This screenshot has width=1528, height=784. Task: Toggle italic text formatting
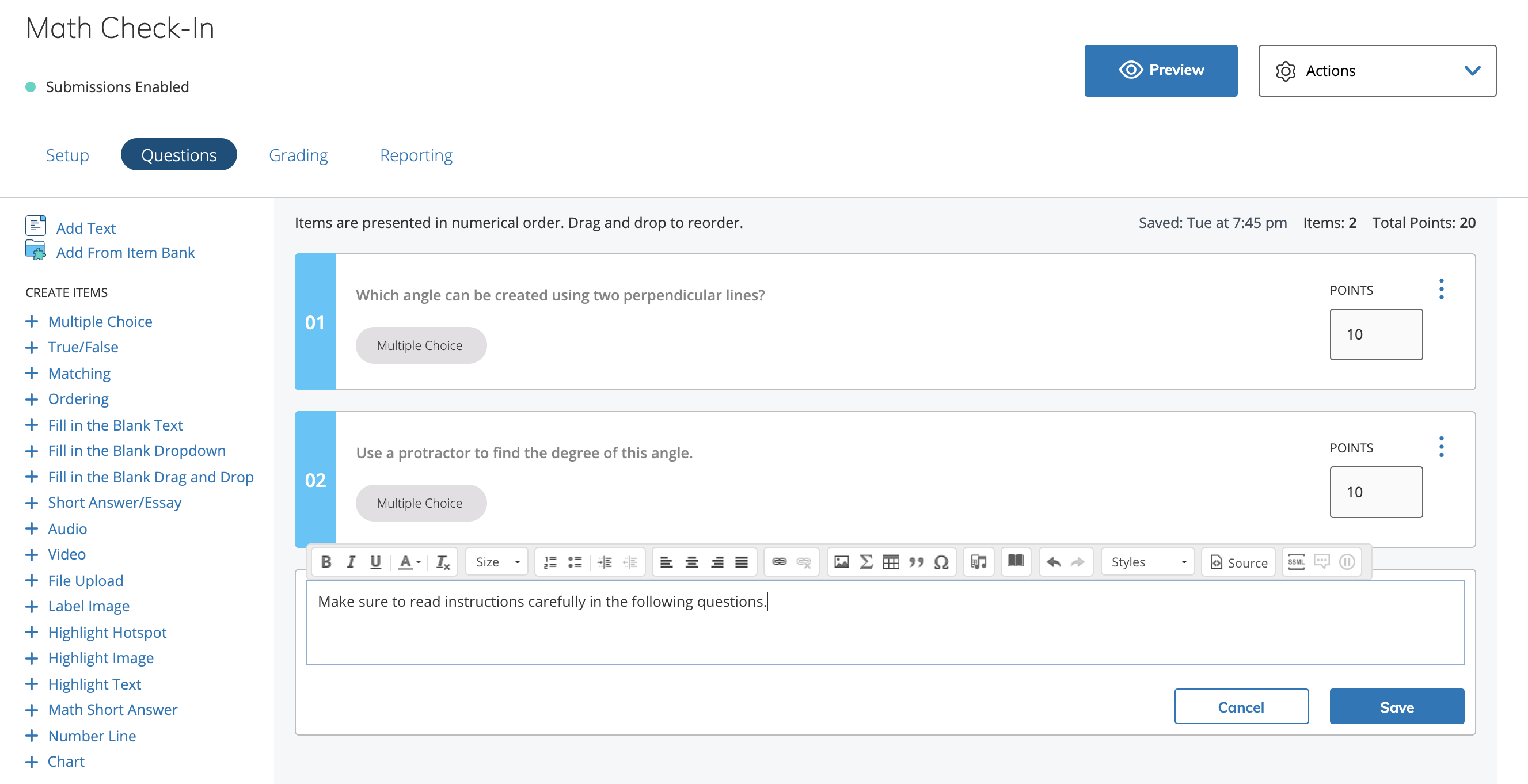point(351,562)
